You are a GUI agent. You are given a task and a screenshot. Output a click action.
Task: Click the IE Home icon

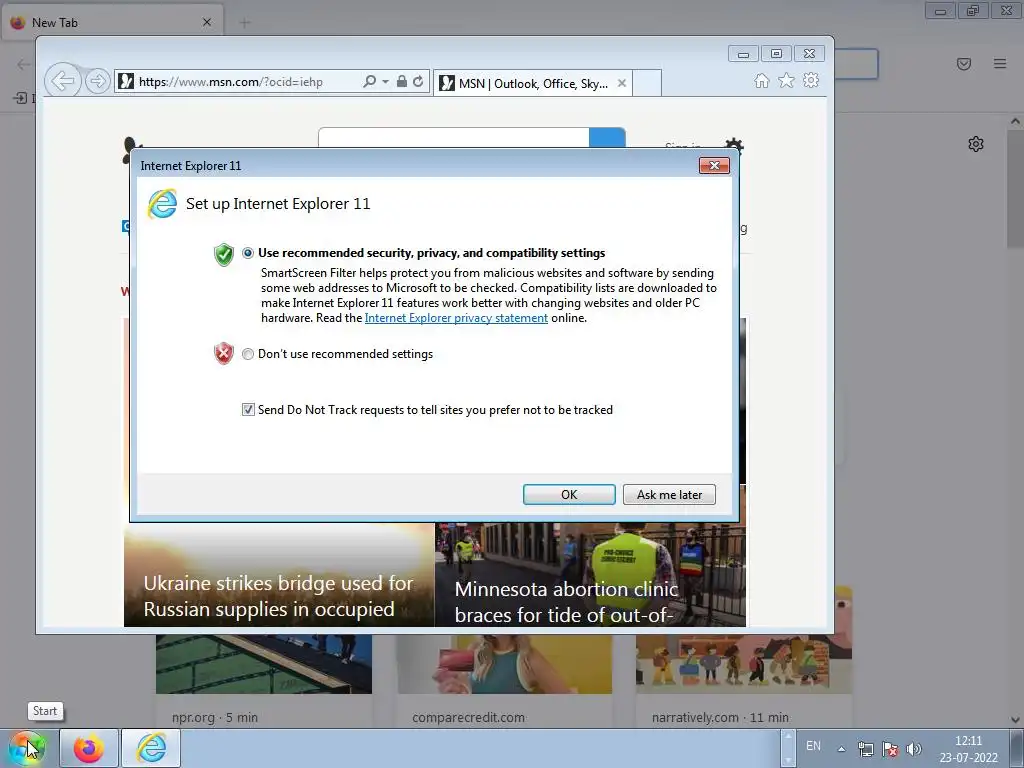tap(761, 80)
